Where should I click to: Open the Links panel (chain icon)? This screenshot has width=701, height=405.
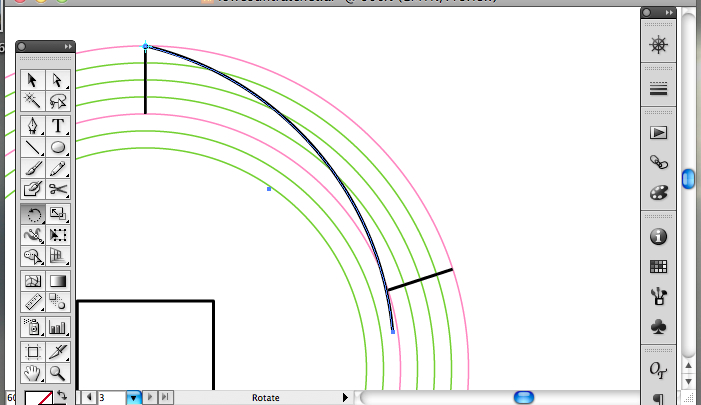click(x=659, y=162)
